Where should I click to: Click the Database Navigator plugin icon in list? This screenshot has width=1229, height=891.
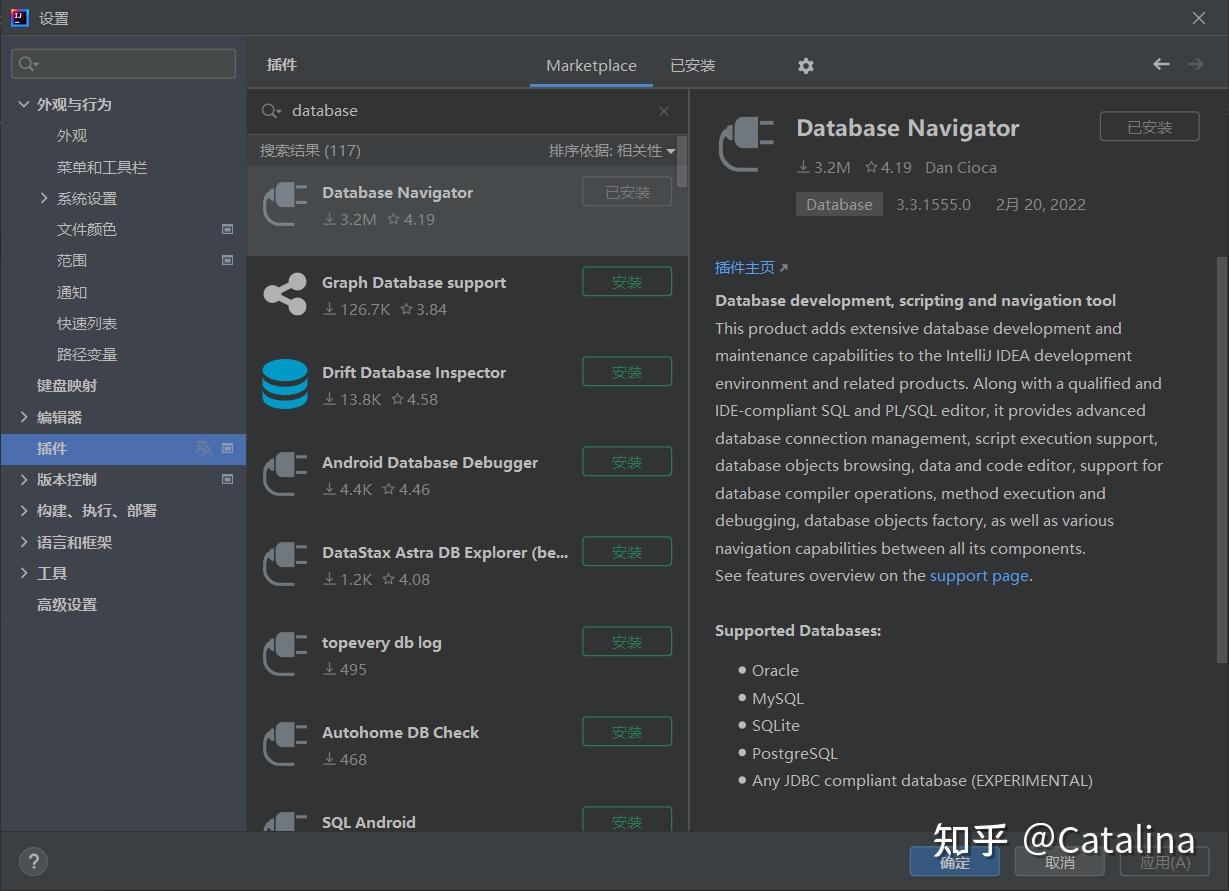coord(285,205)
